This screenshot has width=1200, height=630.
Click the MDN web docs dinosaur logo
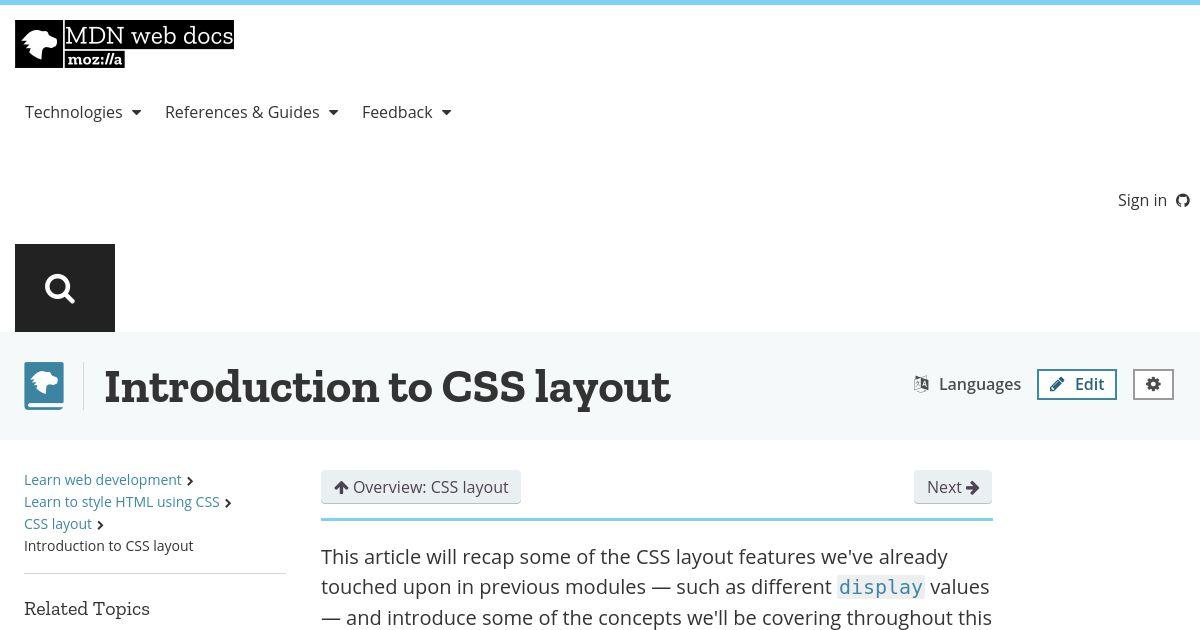click(x=39, y=44)
